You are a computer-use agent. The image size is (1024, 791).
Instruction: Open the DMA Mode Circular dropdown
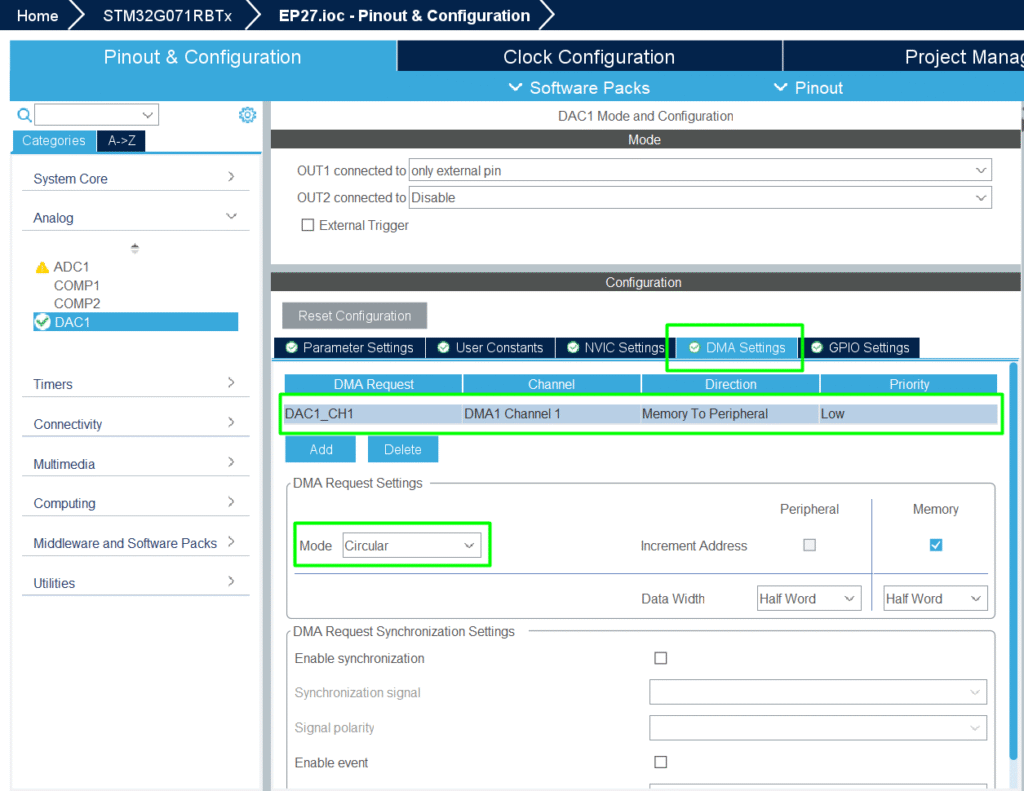[x=411, y=546]
